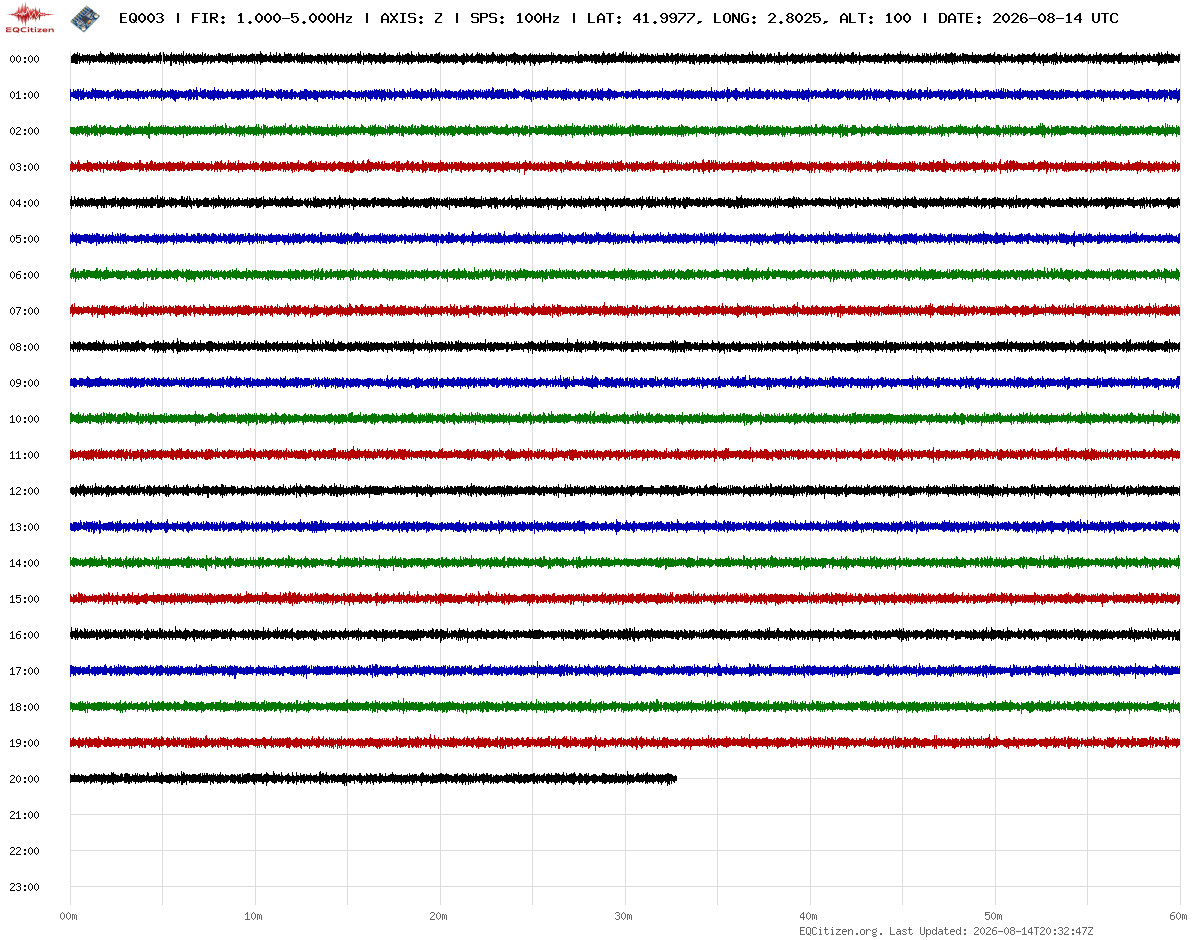Click the 20:00 hour label

tap(24, 779)
